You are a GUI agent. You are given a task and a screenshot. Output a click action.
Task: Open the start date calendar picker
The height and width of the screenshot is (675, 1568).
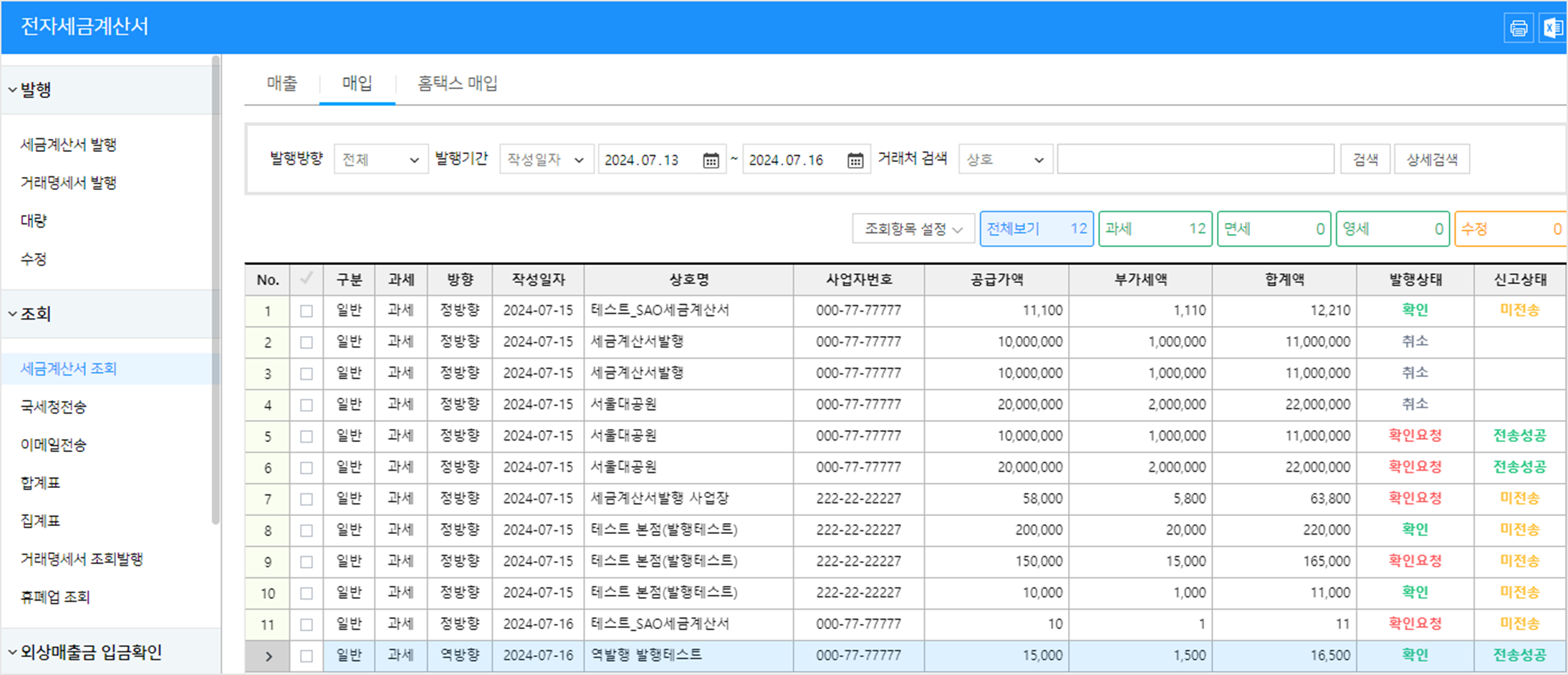(x=711, y=160)
